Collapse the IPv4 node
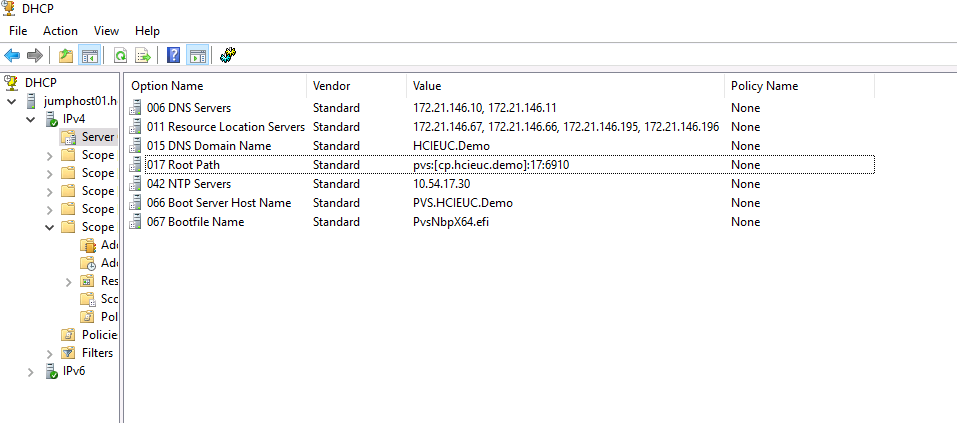The height and width of the screenshot is (423, 957). (x=32, y=119)
